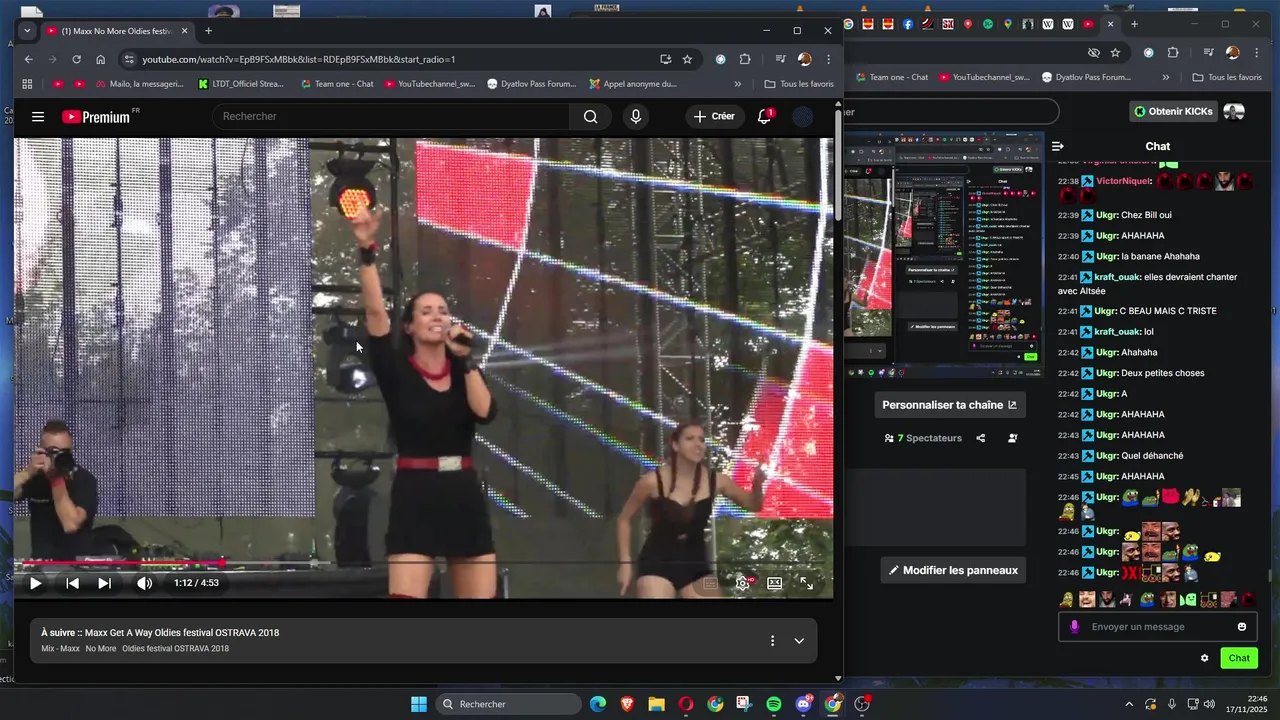This screenshot has height=720, width=1280.
Task: Open emoji picker in chat input
Action: (x=1242, y=627)
